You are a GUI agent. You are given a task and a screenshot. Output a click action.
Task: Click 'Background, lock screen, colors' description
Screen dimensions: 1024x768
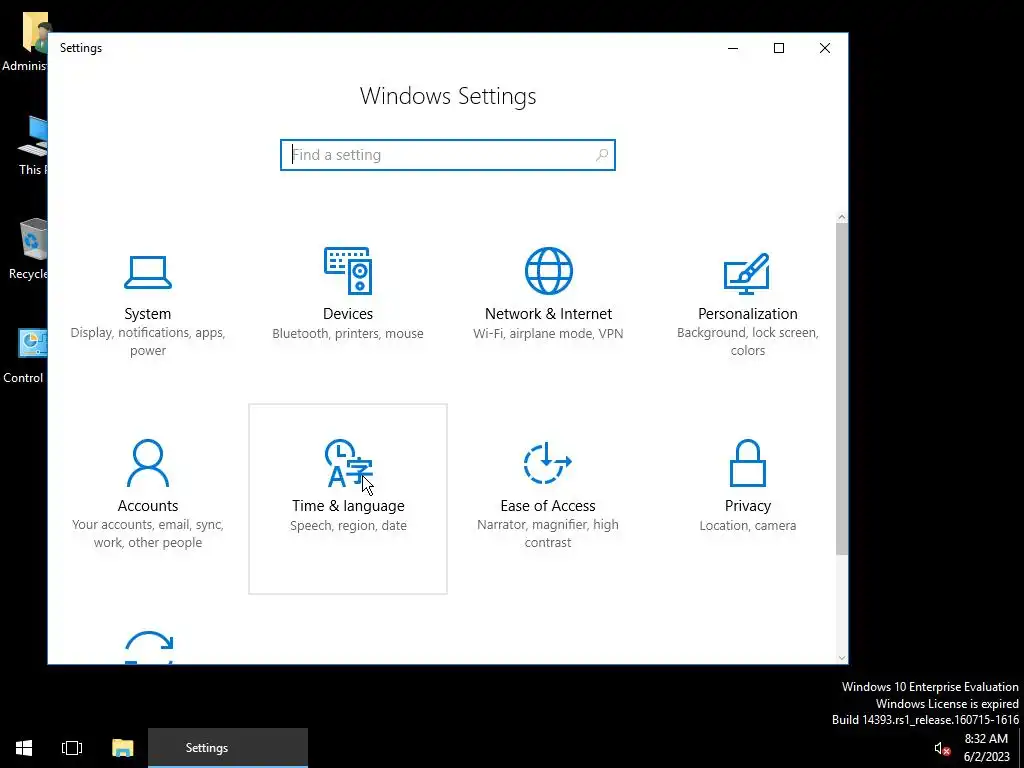point(748,341)
